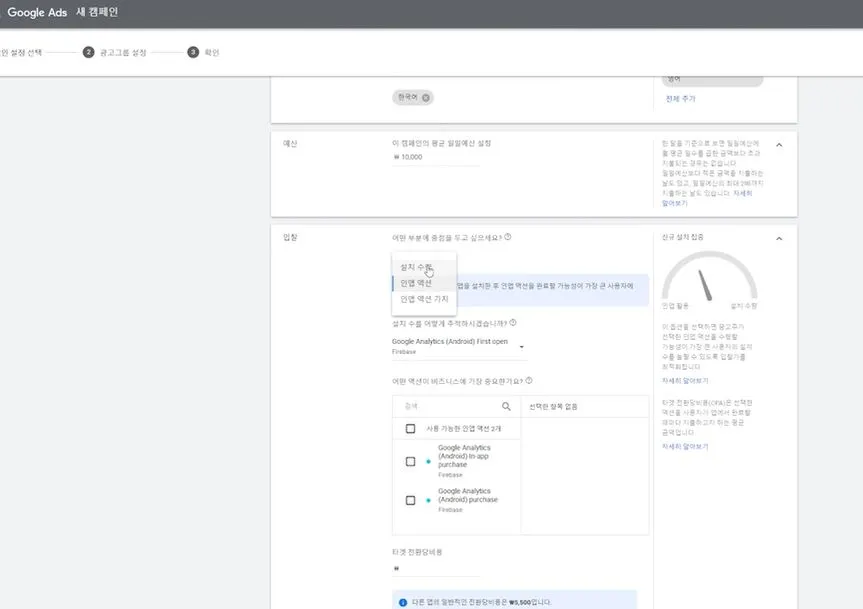Viewport: 863px width, 609px height.
Task: Click the Google Analytics (Android) purchase label
Action: pyautogui.click(x=468, y=495)
